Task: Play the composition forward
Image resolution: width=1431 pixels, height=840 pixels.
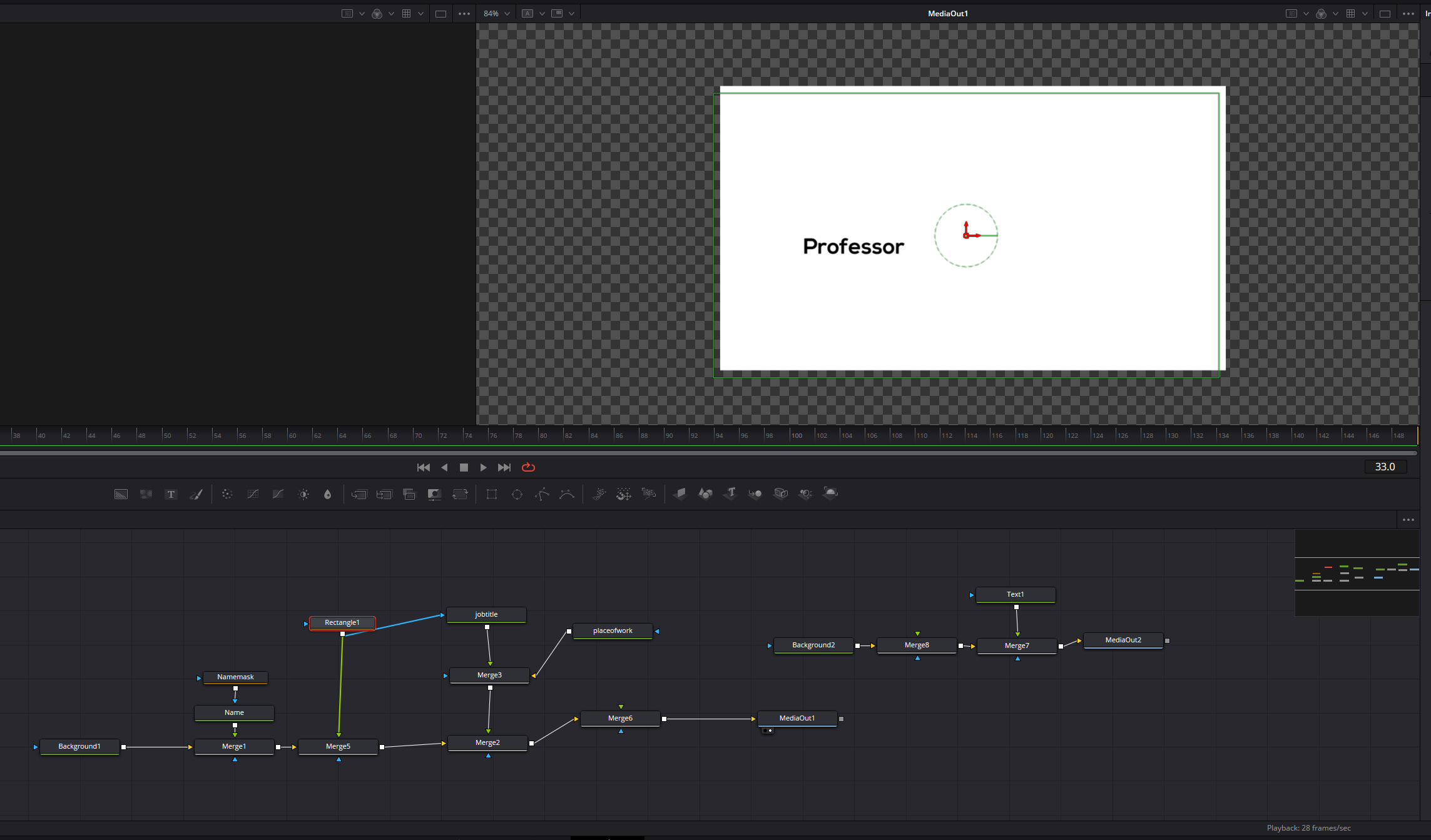Action: 483,467
